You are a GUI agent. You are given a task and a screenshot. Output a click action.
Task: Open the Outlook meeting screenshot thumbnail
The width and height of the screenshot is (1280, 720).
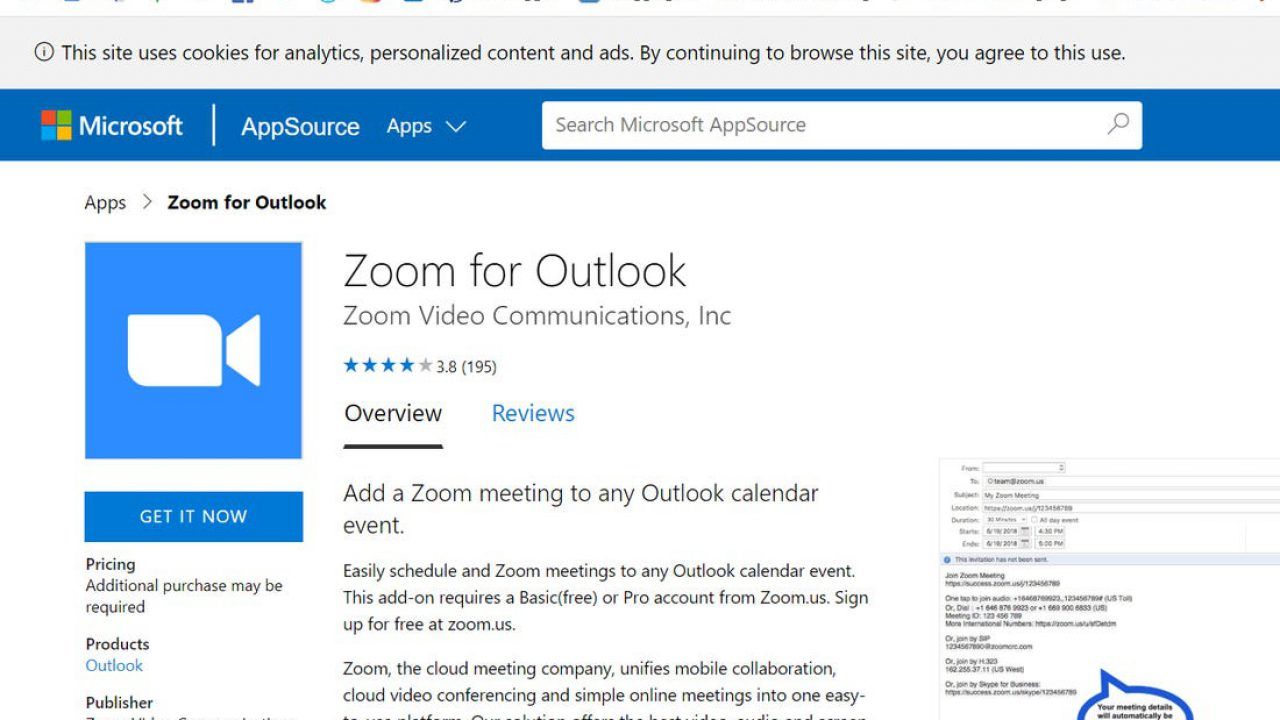pos(1109,589)
